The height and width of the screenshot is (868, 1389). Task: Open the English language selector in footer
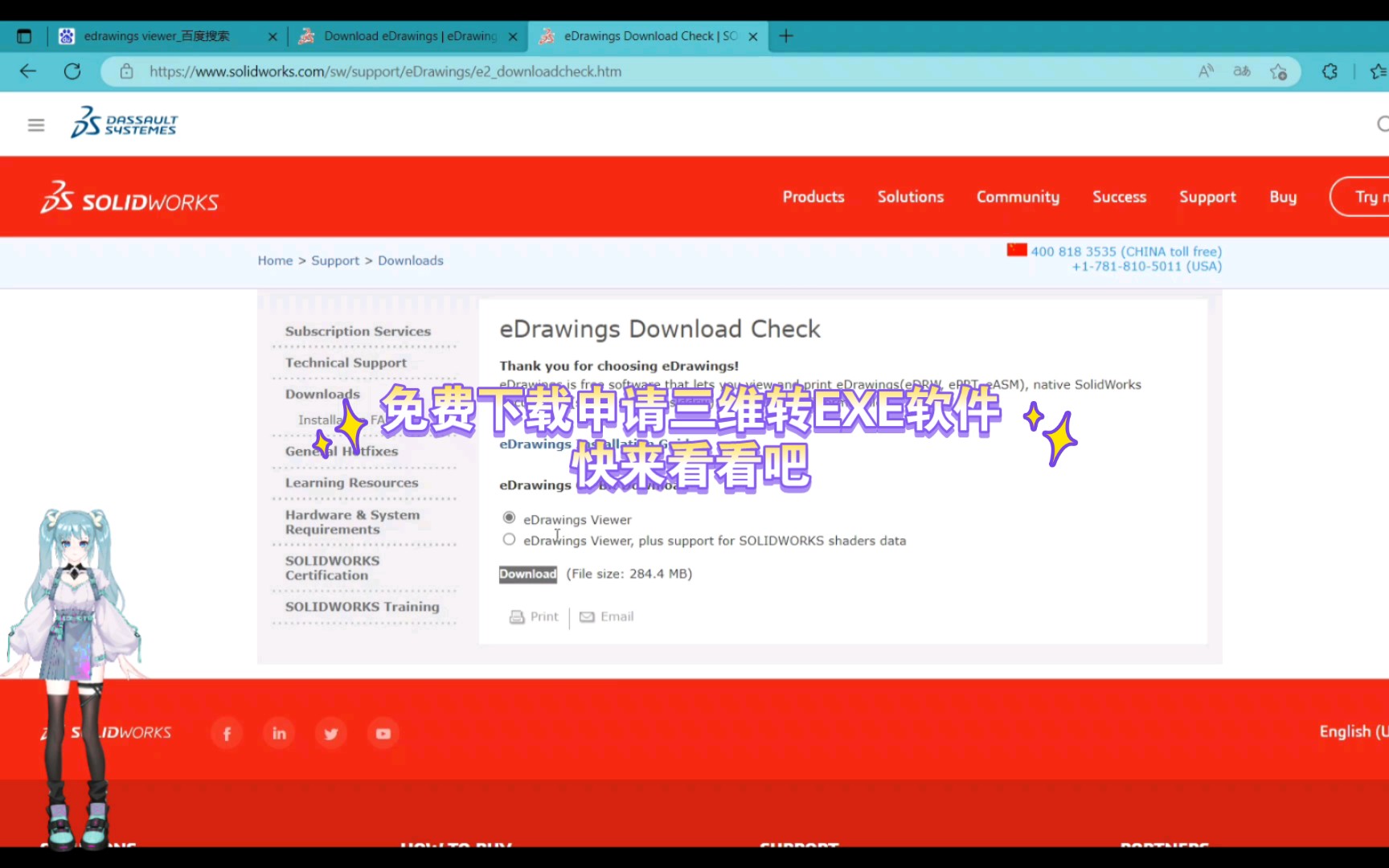coord(1354,731)
